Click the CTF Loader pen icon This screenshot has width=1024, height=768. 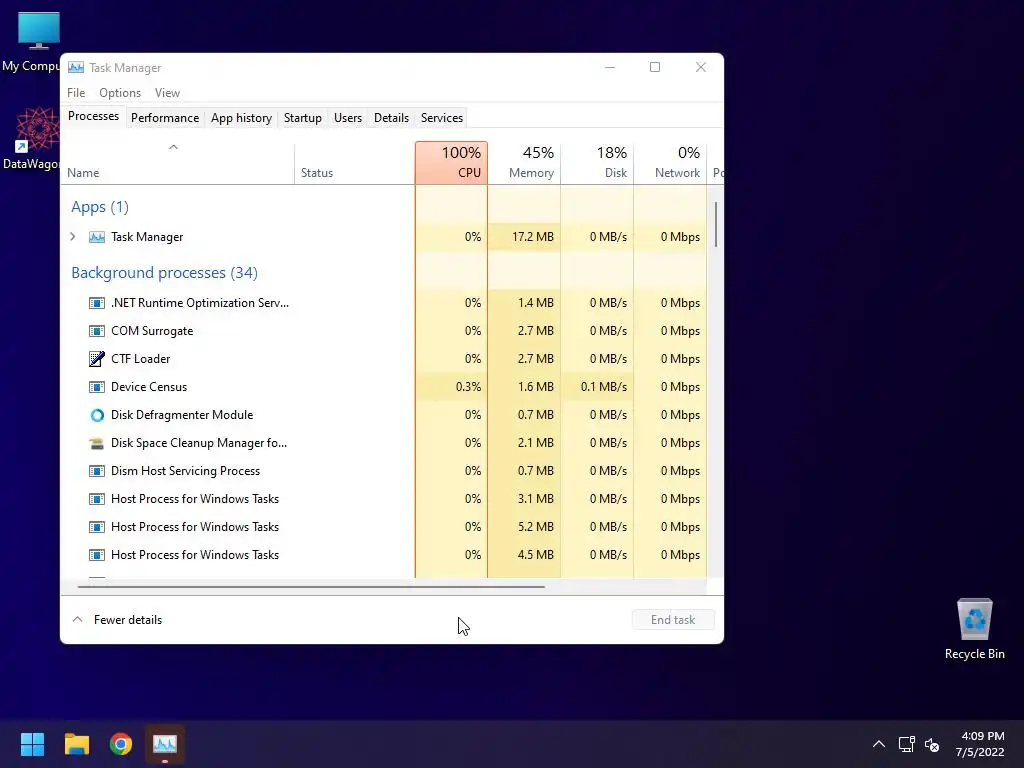click(97, 359)
